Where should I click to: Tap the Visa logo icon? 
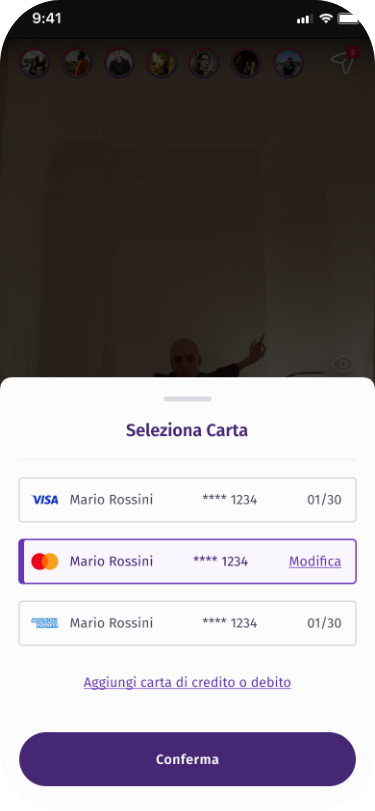tap(45, 500)
